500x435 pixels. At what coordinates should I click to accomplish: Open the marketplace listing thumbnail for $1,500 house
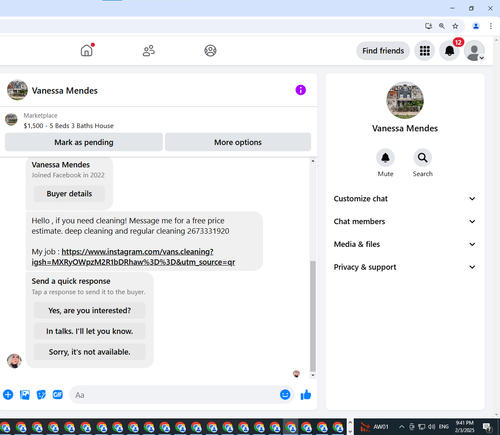[x=11, y=119]
